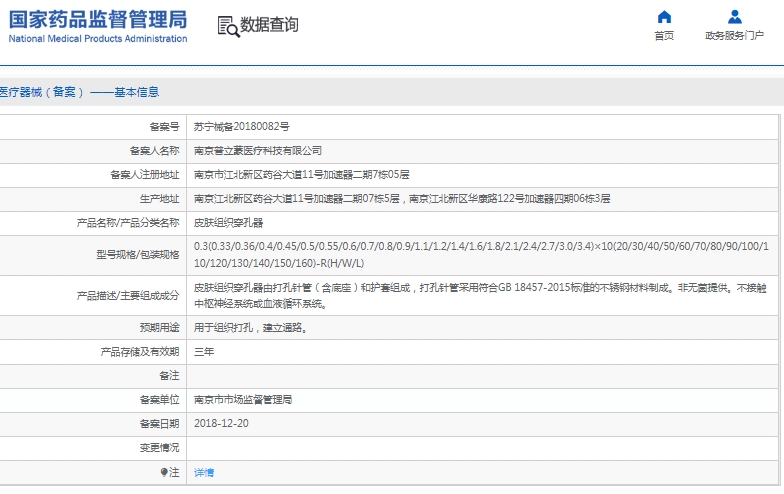Click registered address ending 二期7栋05层

[302, 174]
